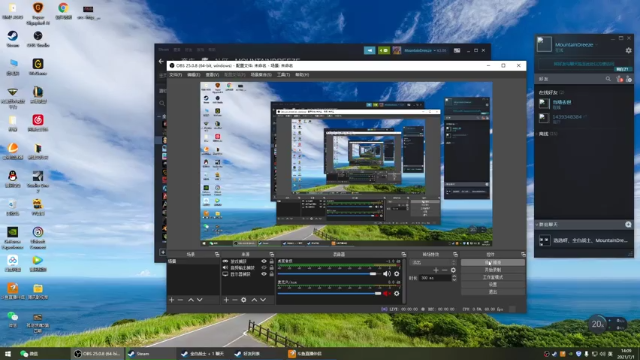The image size is (640, 360).
Task: Collapse the group chats section
Action: pos(547,224)
